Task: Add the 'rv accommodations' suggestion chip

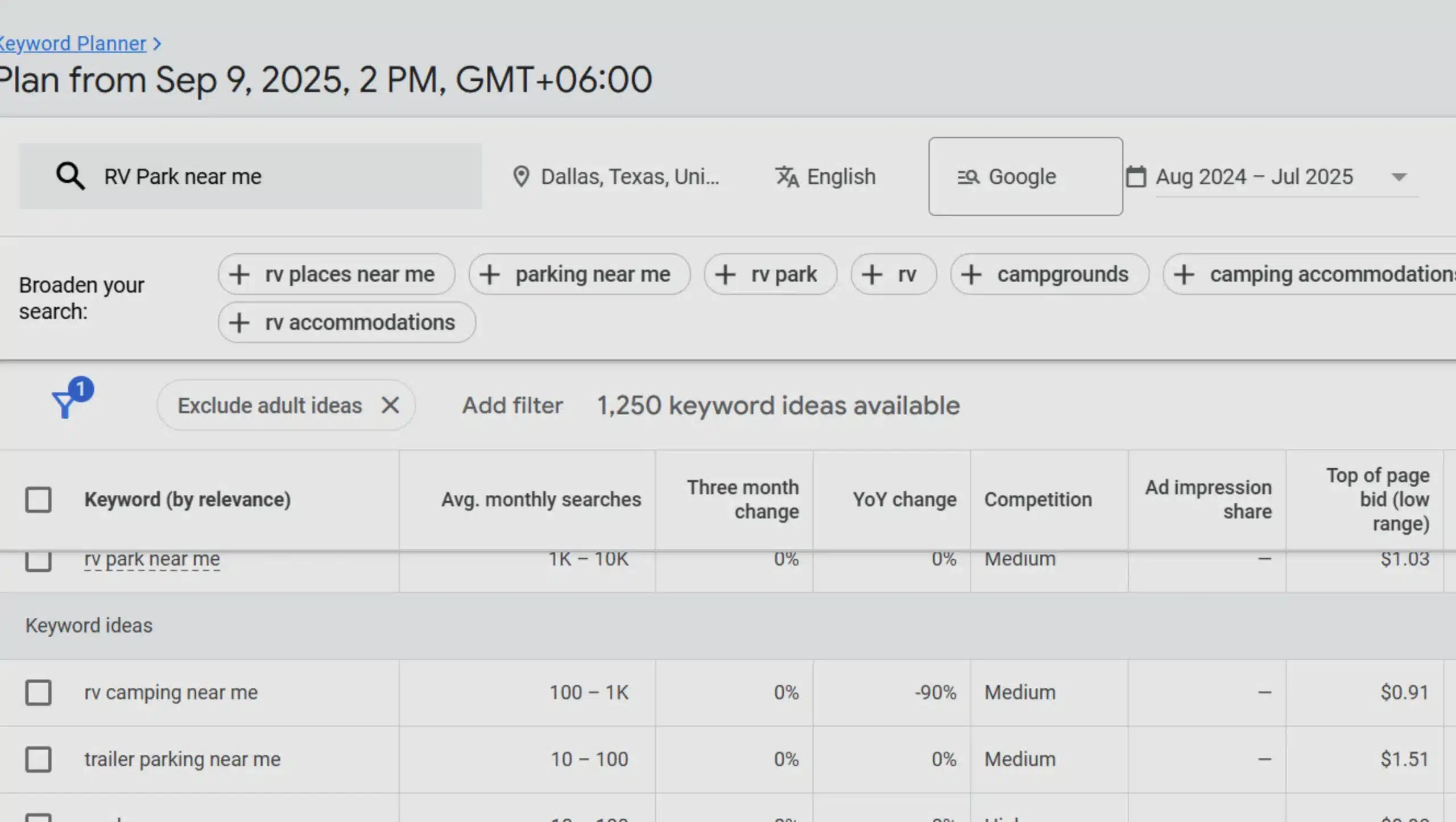Action: pyautogui.click(x=346, y=322)
